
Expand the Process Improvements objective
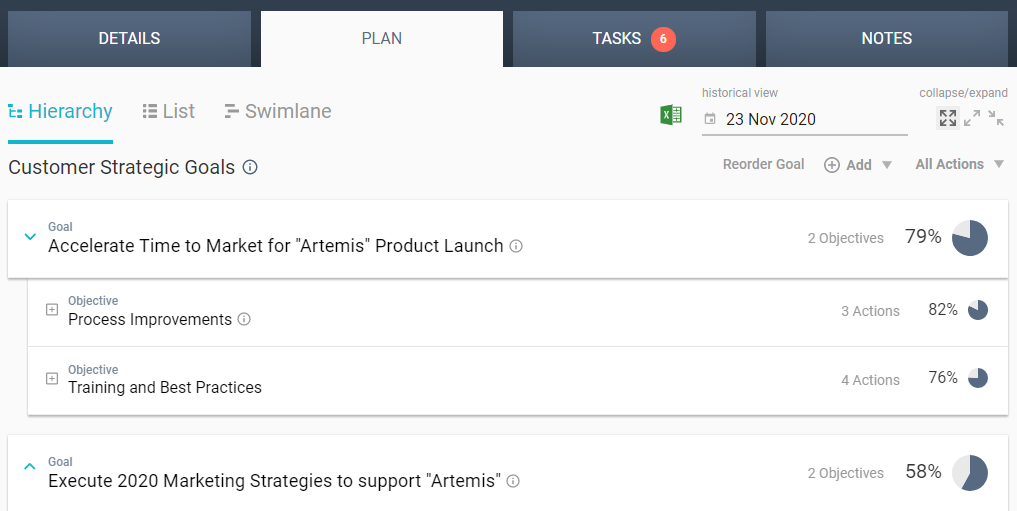click(52, 310)
